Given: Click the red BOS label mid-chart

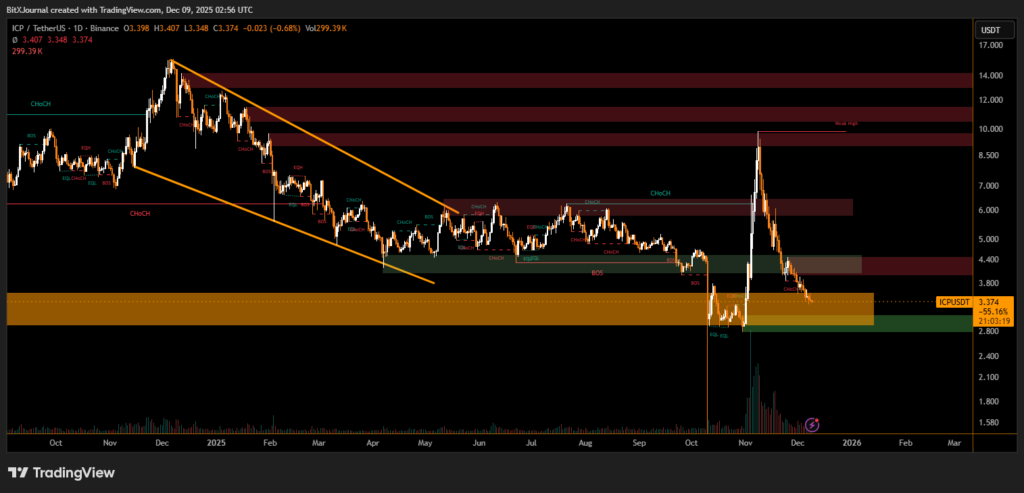Looking at the screenshot, I should 597,272.
